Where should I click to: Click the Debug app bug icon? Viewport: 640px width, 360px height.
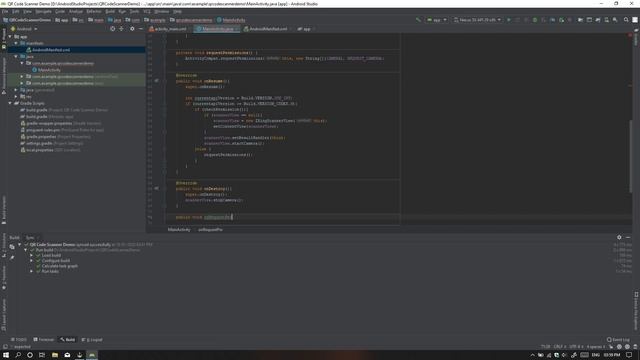click(x=535, y=20)
